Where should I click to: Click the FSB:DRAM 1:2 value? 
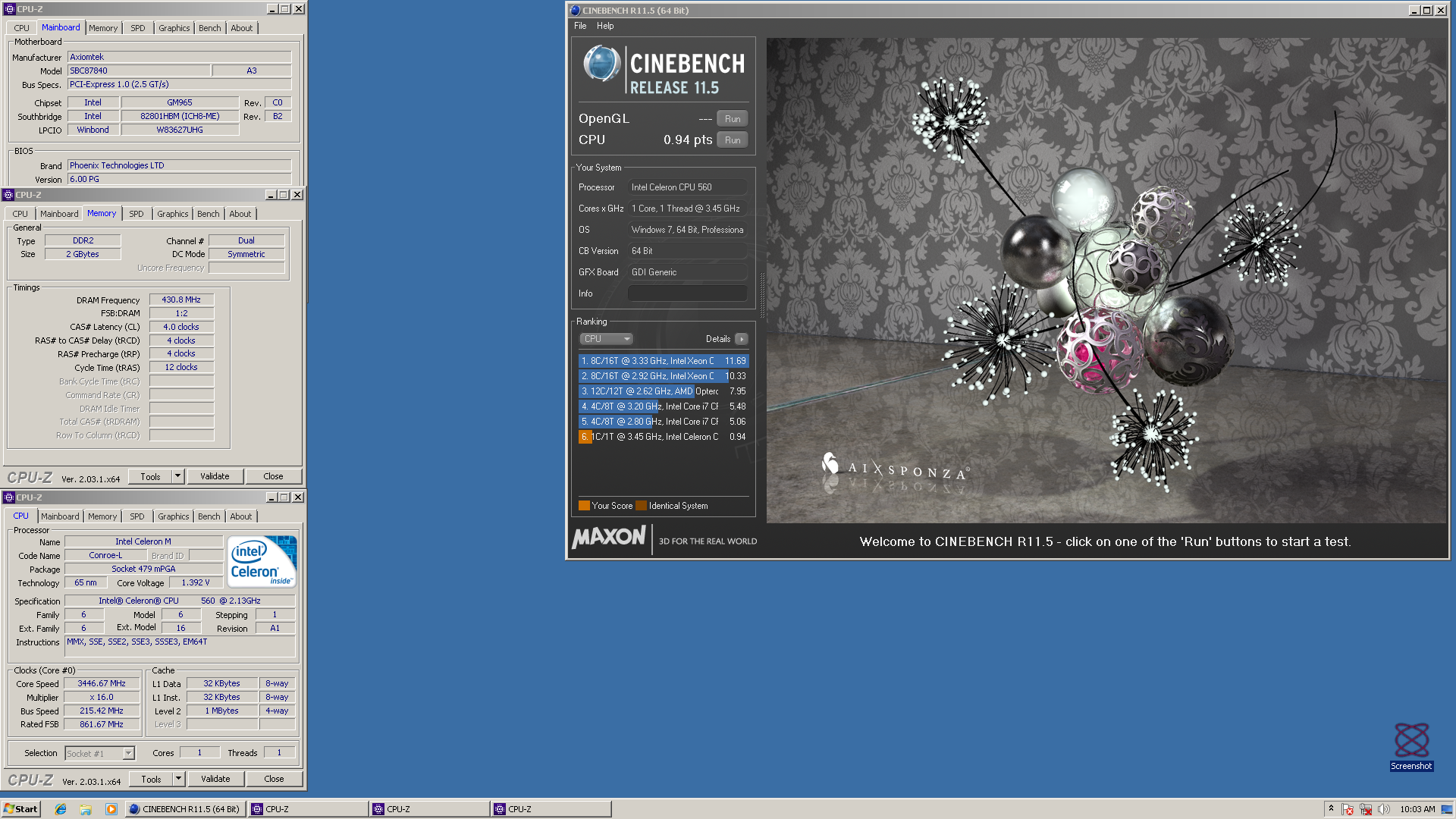181,313
